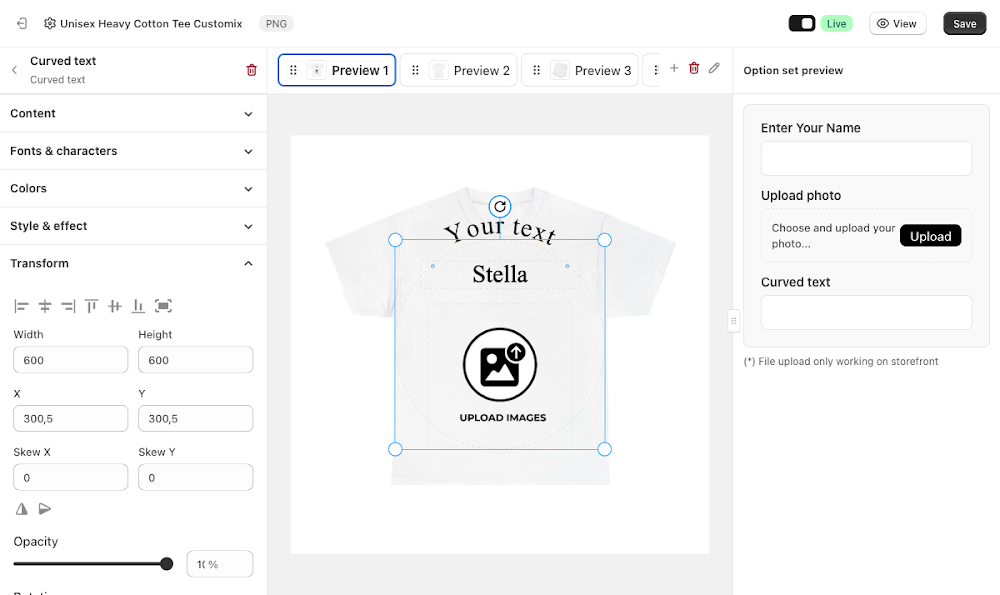Click the rotate handle above the selection
The width and height of the screenshot is (1000, 595).
(x=500, y=207)
